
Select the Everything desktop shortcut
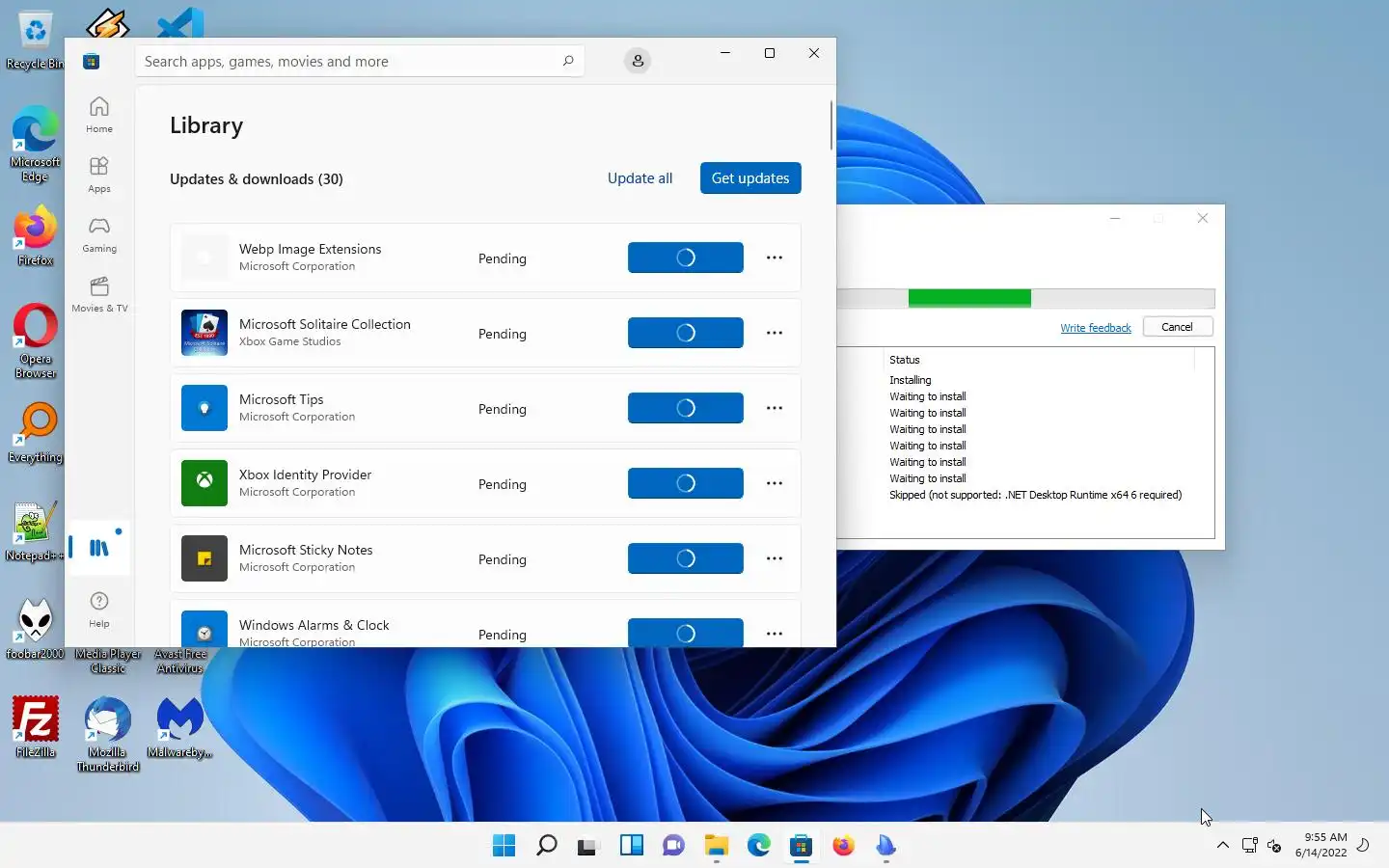pyautogui.click(x=36, y=433)
